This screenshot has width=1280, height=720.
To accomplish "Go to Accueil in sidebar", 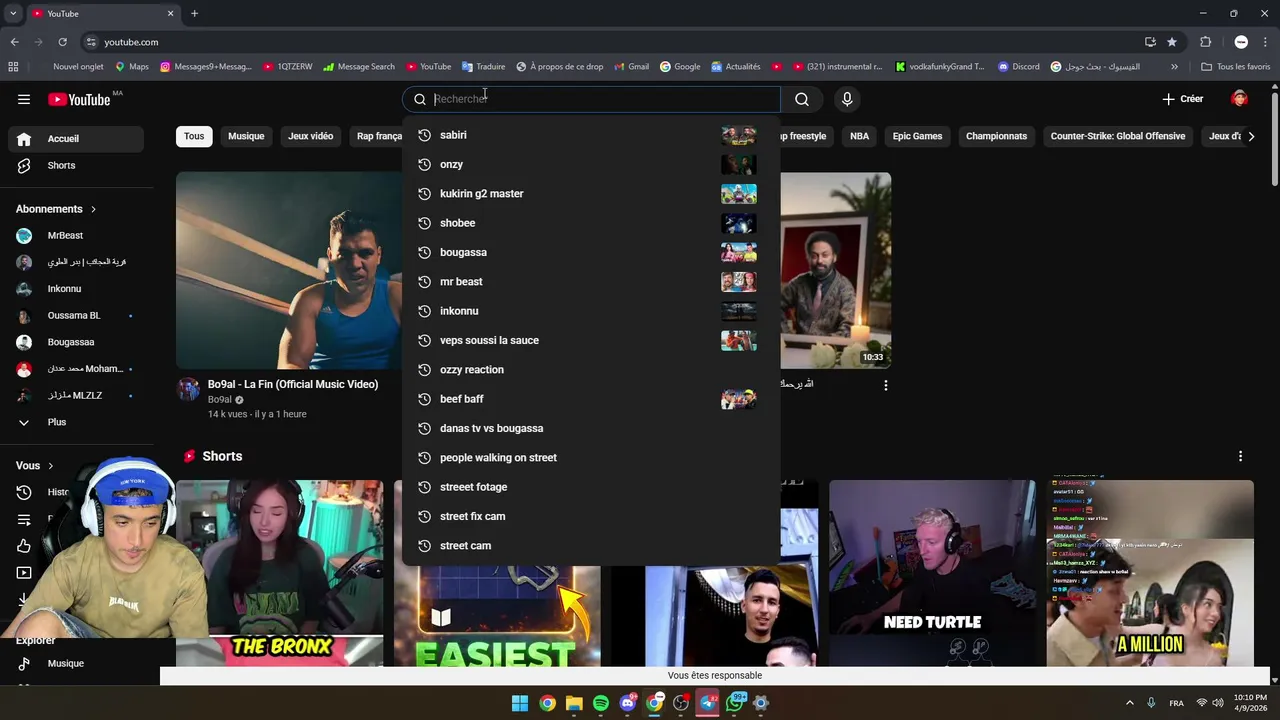I will (x=76, y=139).
